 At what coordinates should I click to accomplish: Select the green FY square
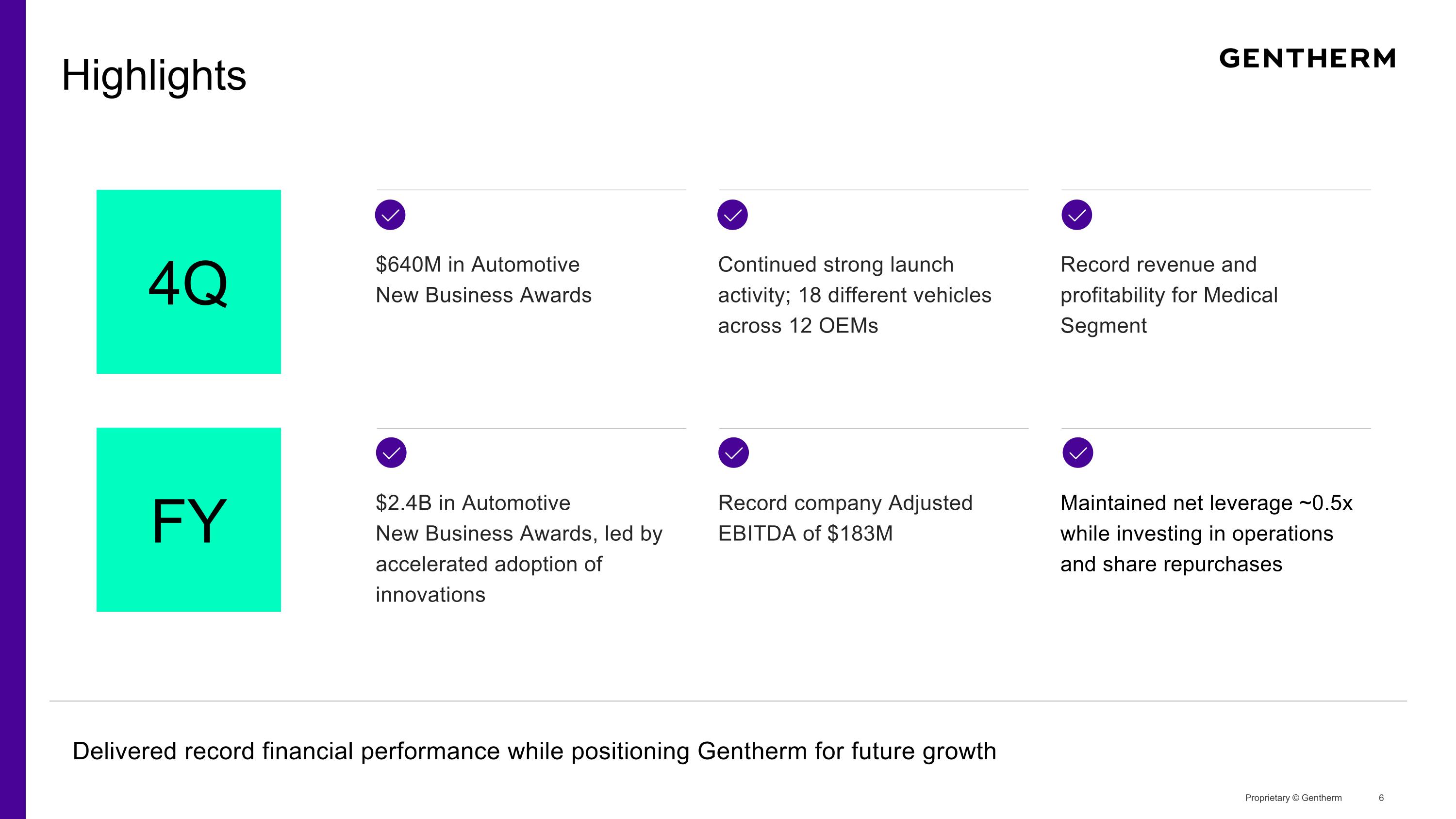coord(189,519)
